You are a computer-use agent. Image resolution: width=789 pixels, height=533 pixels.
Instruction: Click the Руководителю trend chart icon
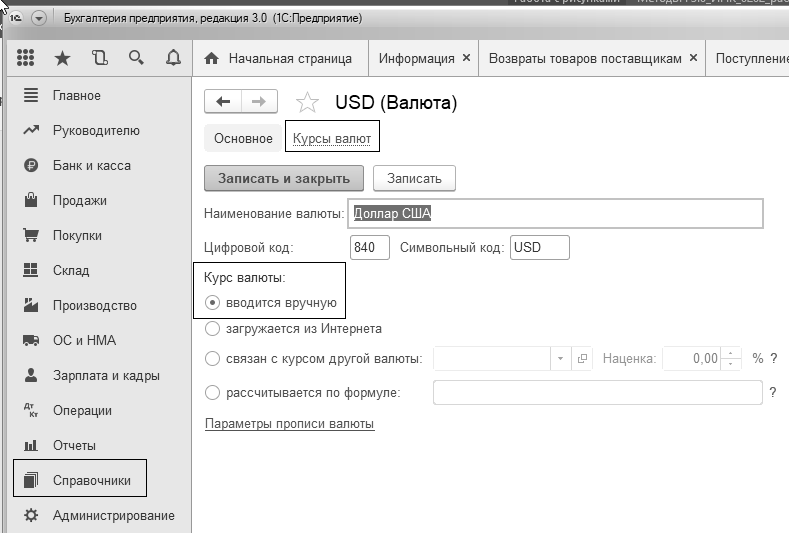coord(31,130)
